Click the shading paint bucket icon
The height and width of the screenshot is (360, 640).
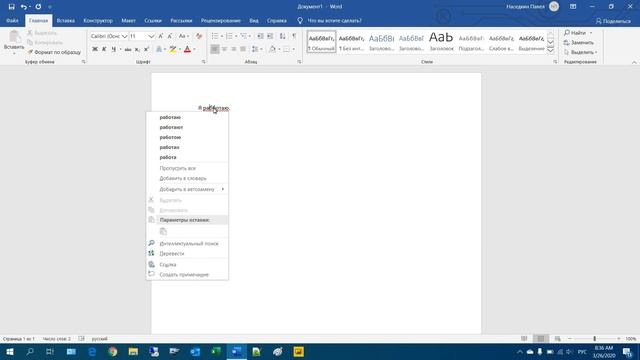[272, 49]
